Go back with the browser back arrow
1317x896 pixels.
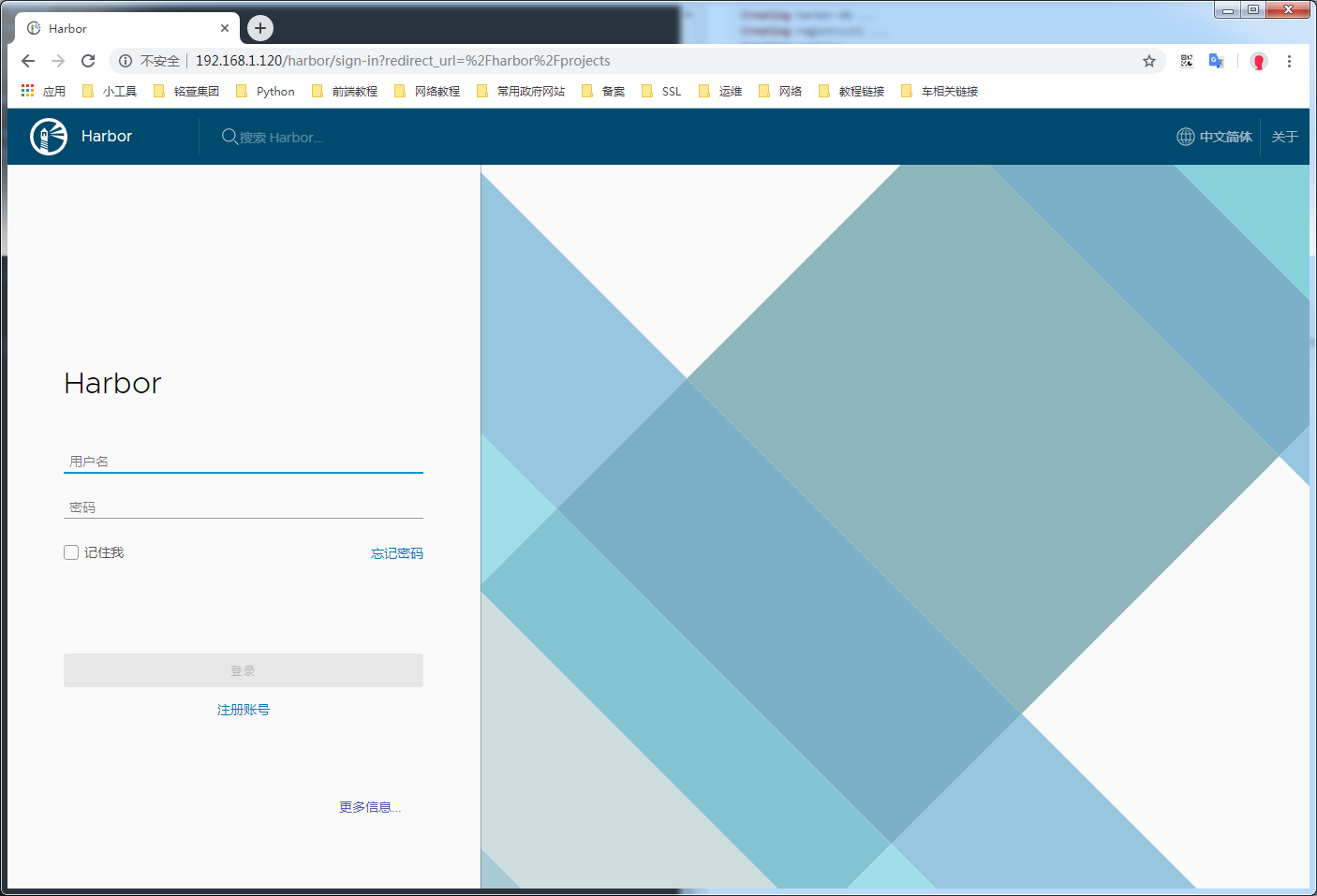click(28, 61)
